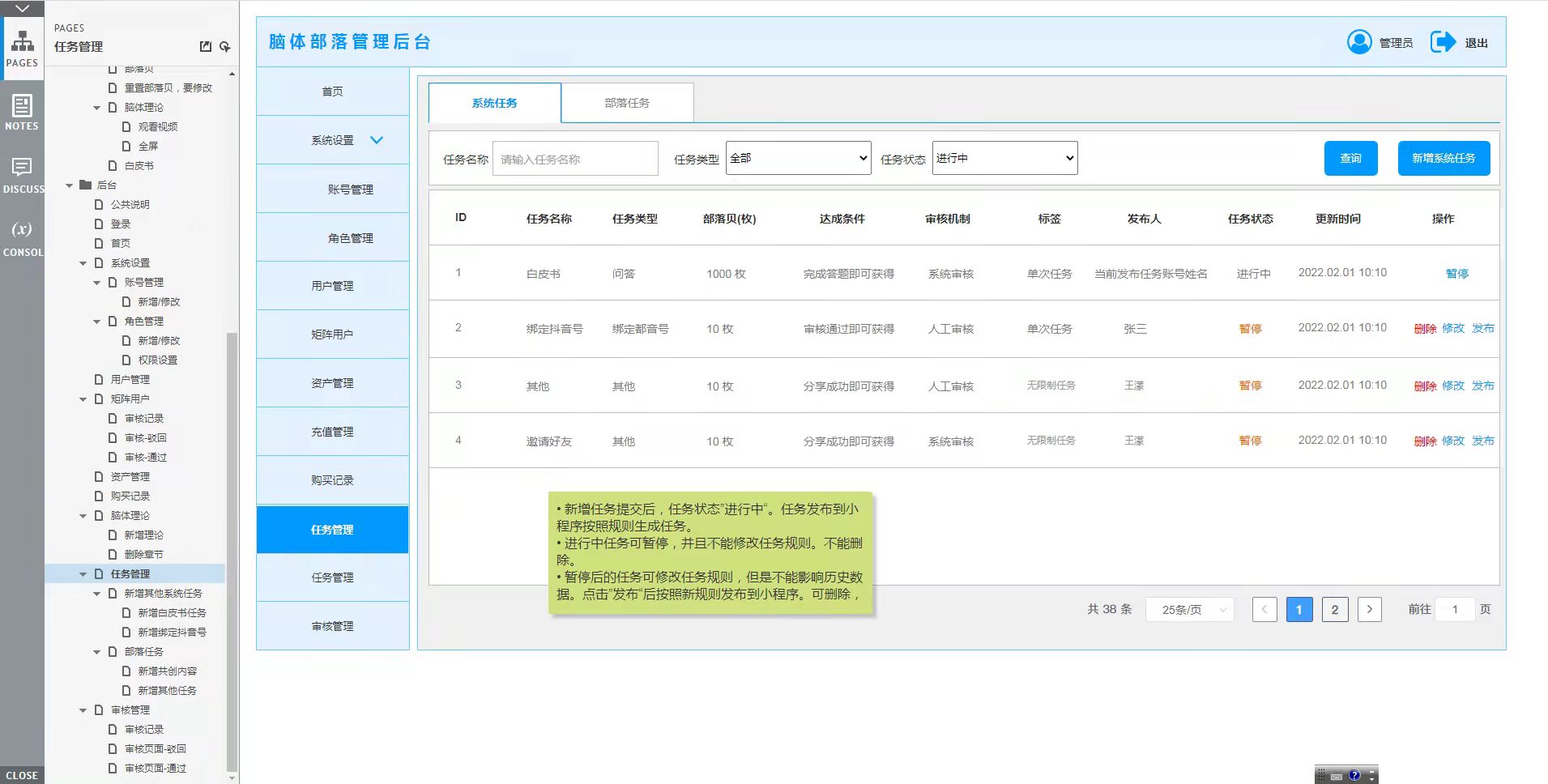Click 修改 for the 绑定抖音号 task

(1453, 329)
